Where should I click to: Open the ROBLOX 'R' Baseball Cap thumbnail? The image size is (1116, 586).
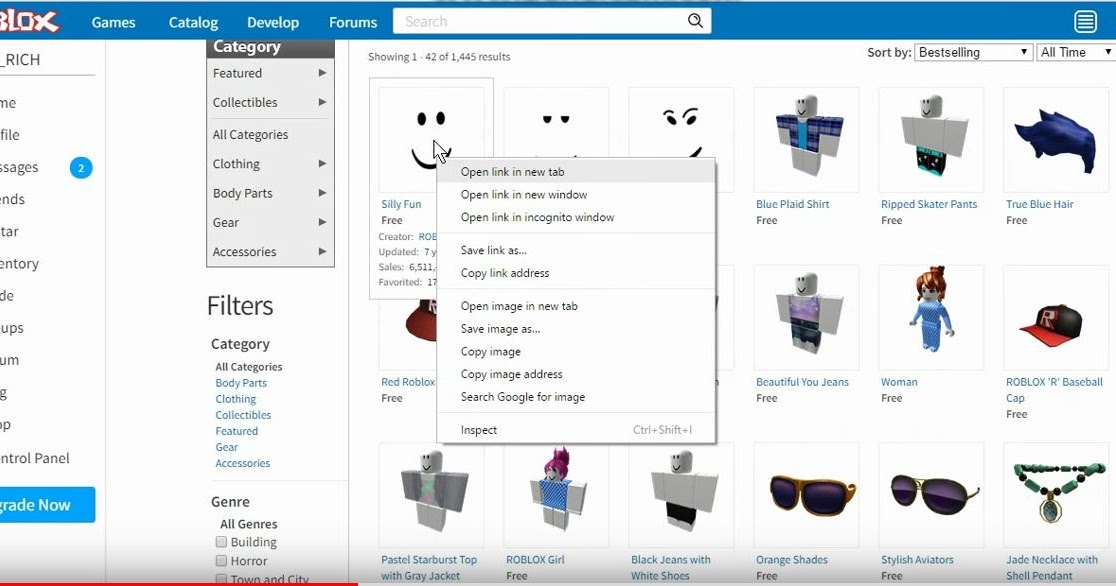pyautogui.click(x=1056, y=317)
